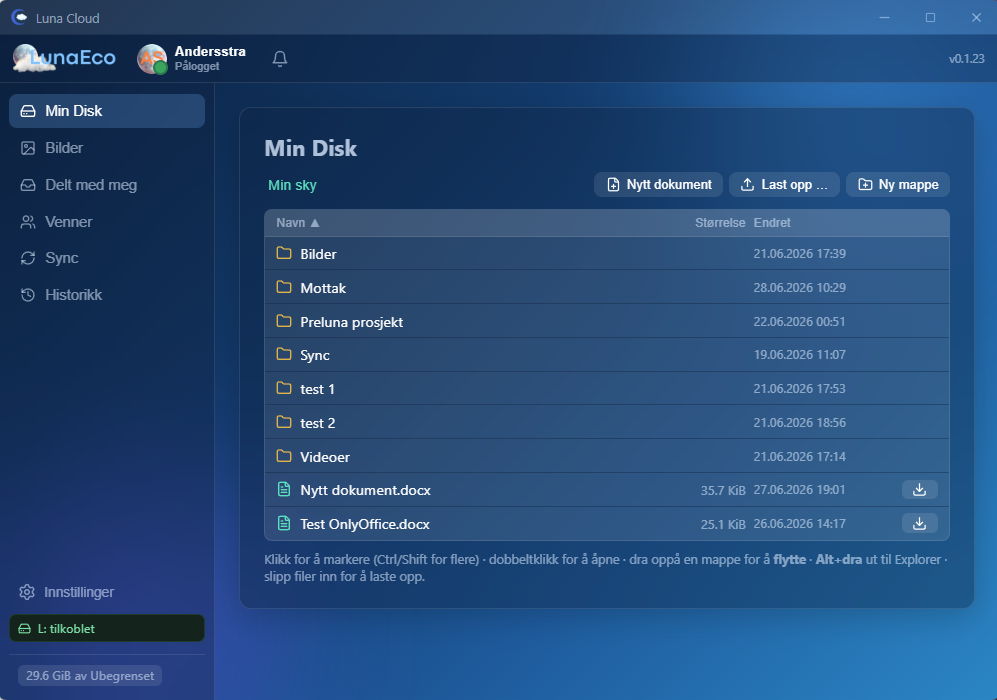Screen dimensions: 997x700
Task: Create a folder with Ny mappe
Action: tap(898, 184)
